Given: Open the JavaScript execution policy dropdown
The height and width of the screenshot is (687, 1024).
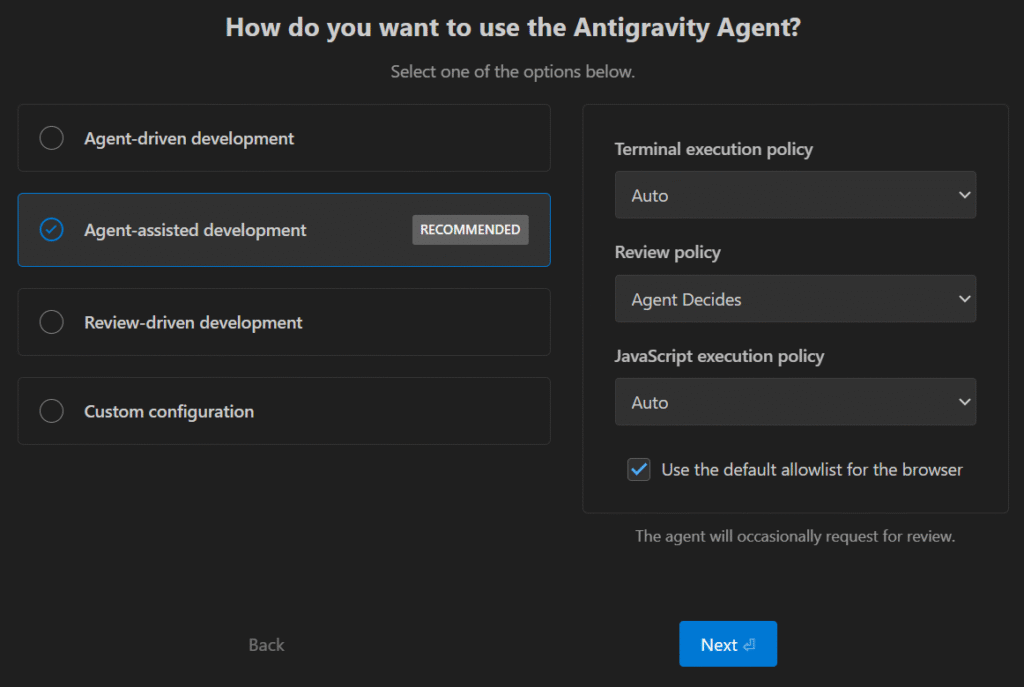Looking at the screenshot, I should click(x=795, y=402).
